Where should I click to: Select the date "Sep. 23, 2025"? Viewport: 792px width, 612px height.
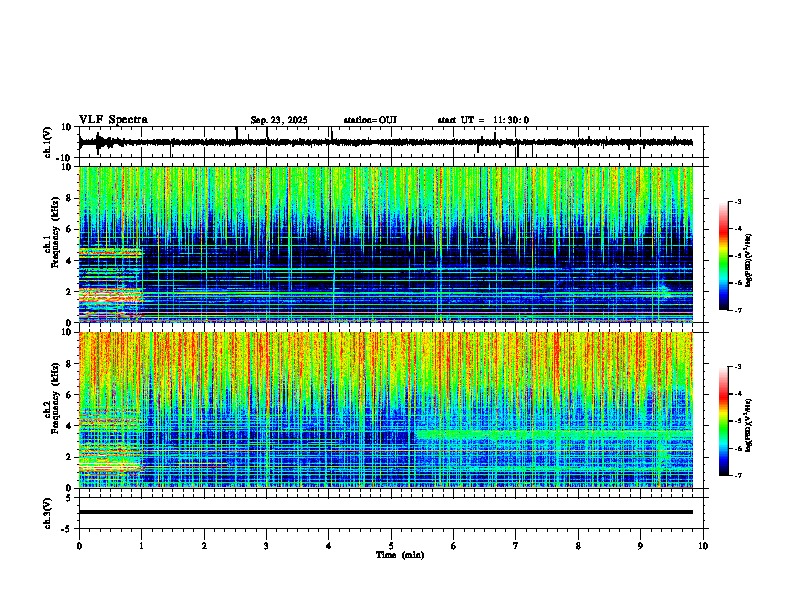point(279,120)
